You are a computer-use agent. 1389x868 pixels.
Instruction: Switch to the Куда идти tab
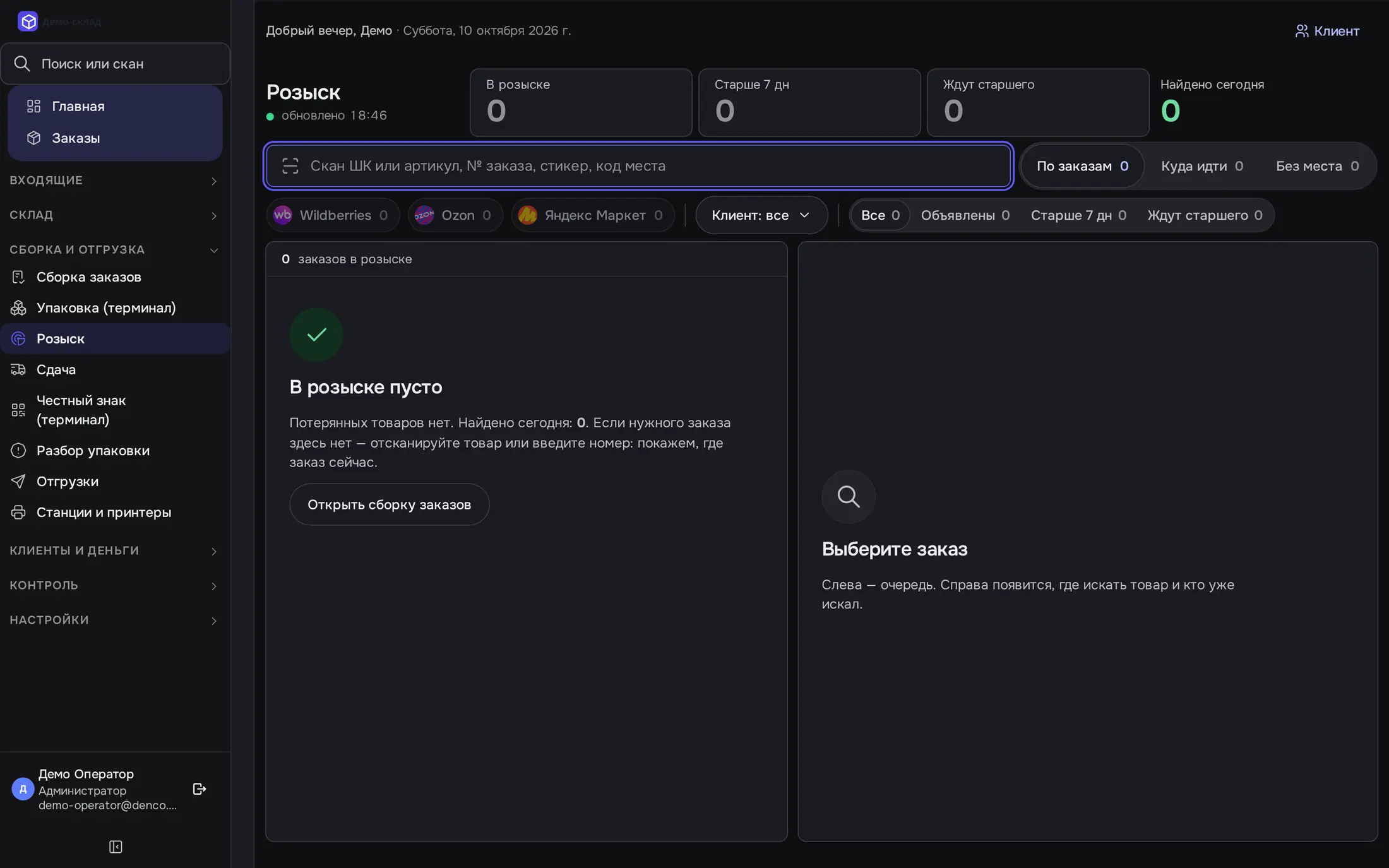pyautogui.click(x=1201, y=166)
